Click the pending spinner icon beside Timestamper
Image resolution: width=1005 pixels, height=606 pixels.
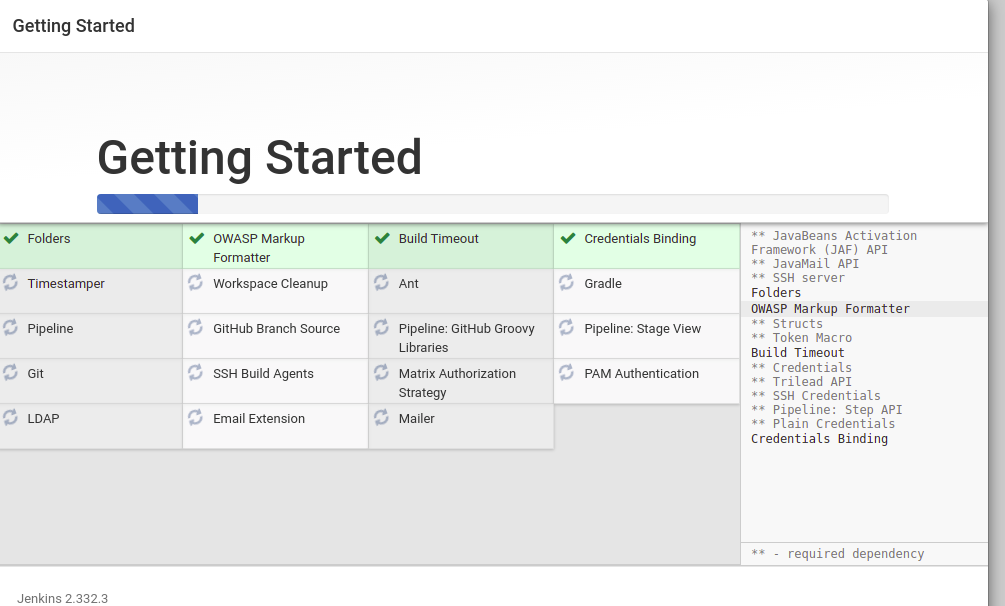10,282
